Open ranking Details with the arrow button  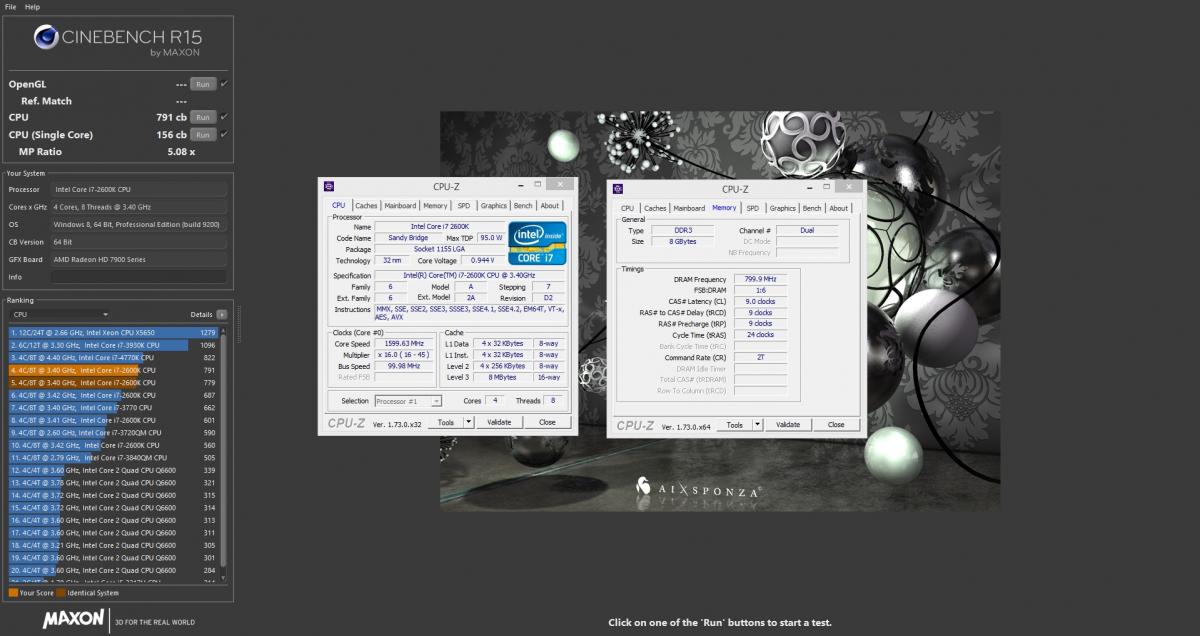[x=221, y=314]
